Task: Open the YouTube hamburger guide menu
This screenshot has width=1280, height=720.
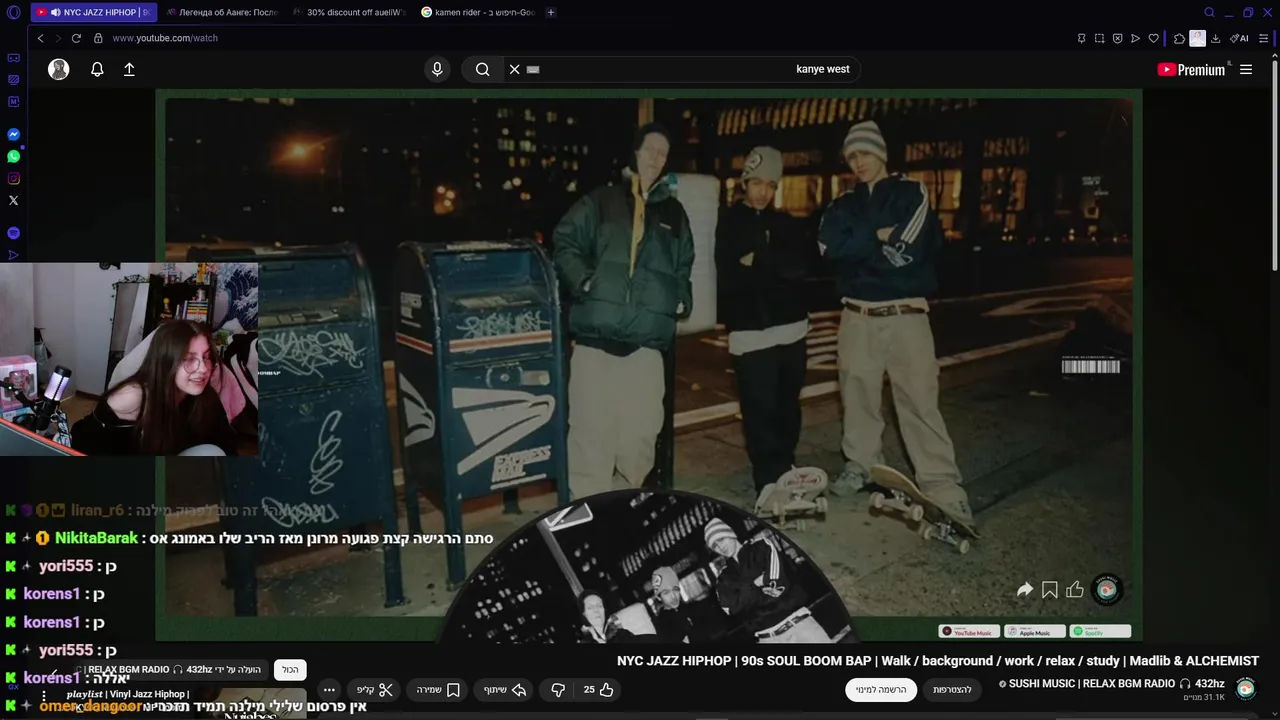Action: tap(1246, 69)
